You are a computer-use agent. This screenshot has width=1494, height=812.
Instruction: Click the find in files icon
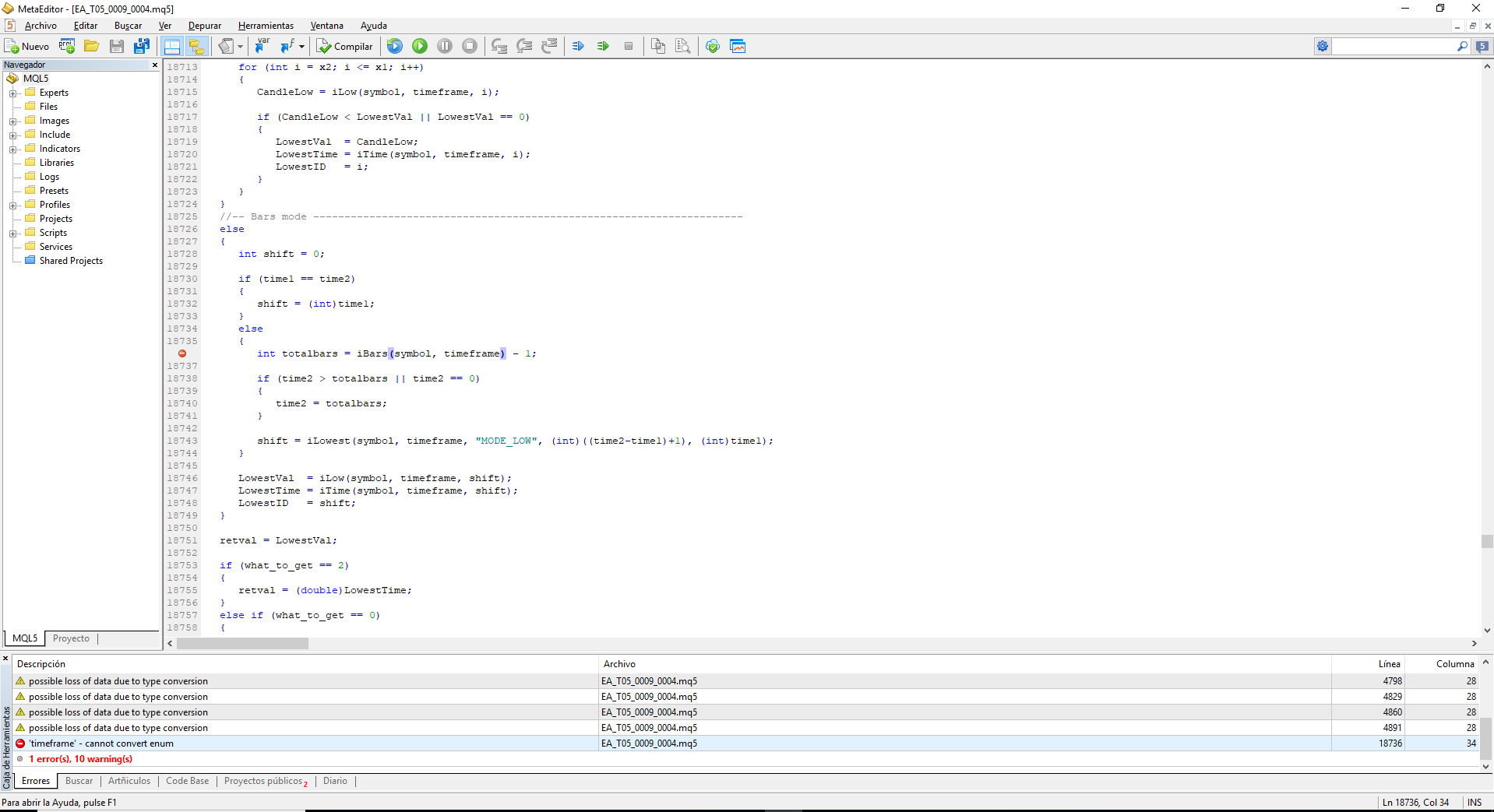(x=683, y=47)
